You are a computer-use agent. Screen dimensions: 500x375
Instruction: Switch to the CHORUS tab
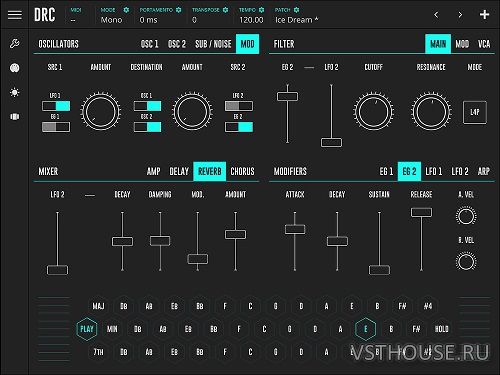(x=242, y=171)
